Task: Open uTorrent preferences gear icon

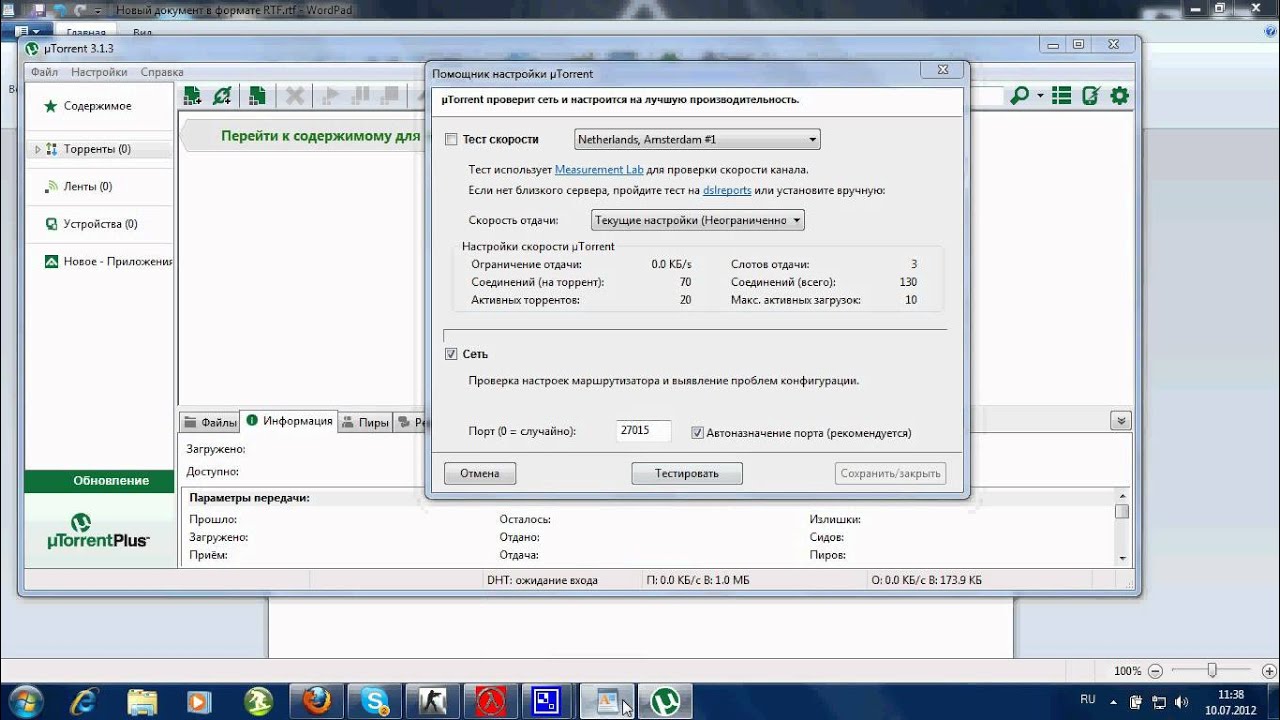Action: [x=1120, y=96]
